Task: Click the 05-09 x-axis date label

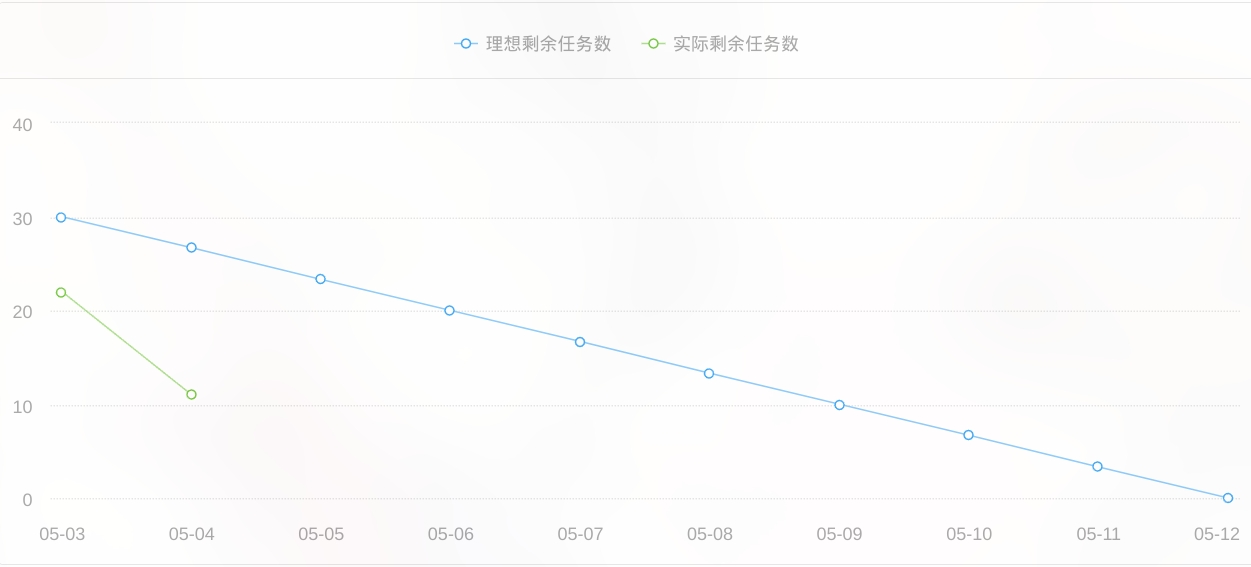Action: [839, 534]
